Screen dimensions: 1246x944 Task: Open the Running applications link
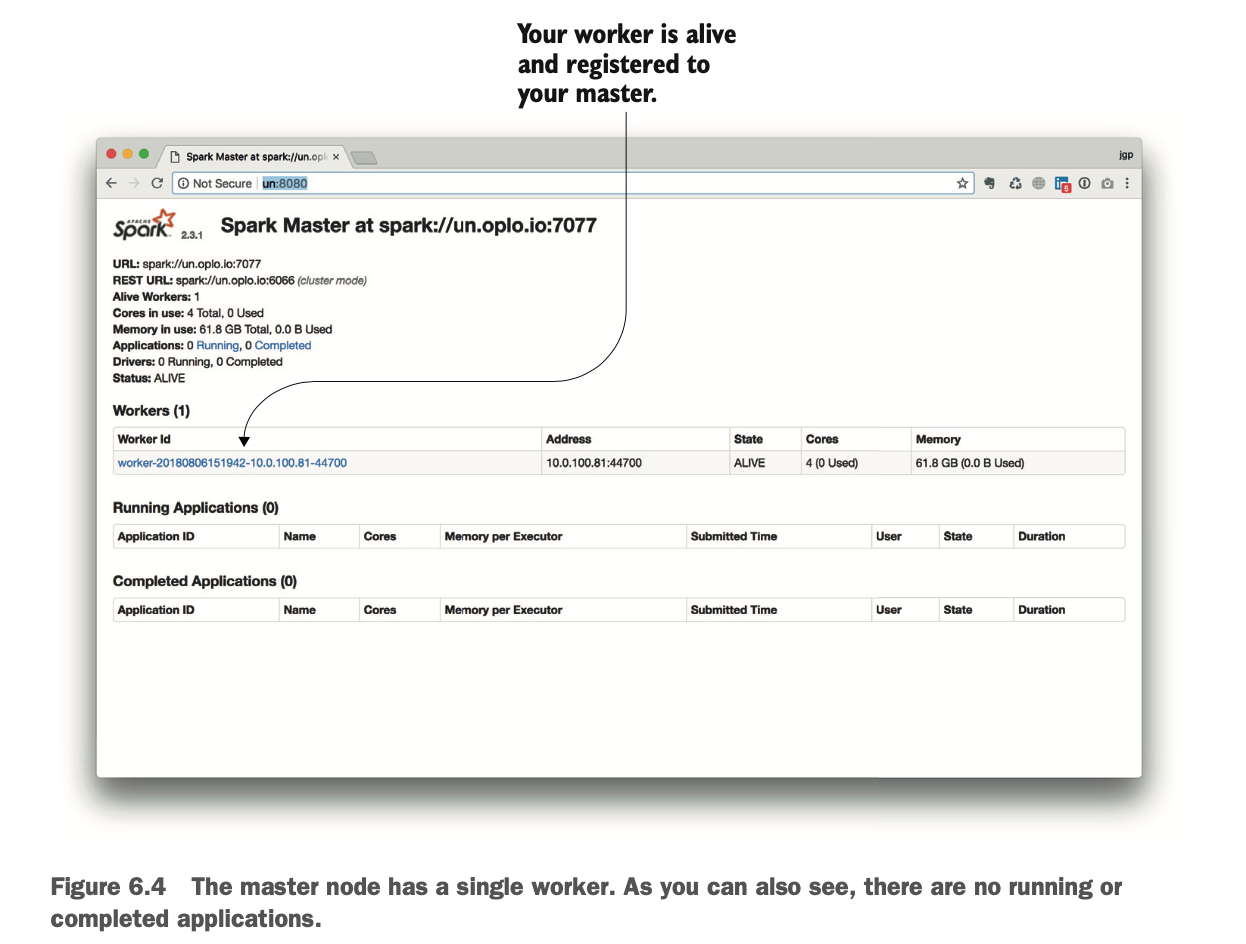pos(218,346)
